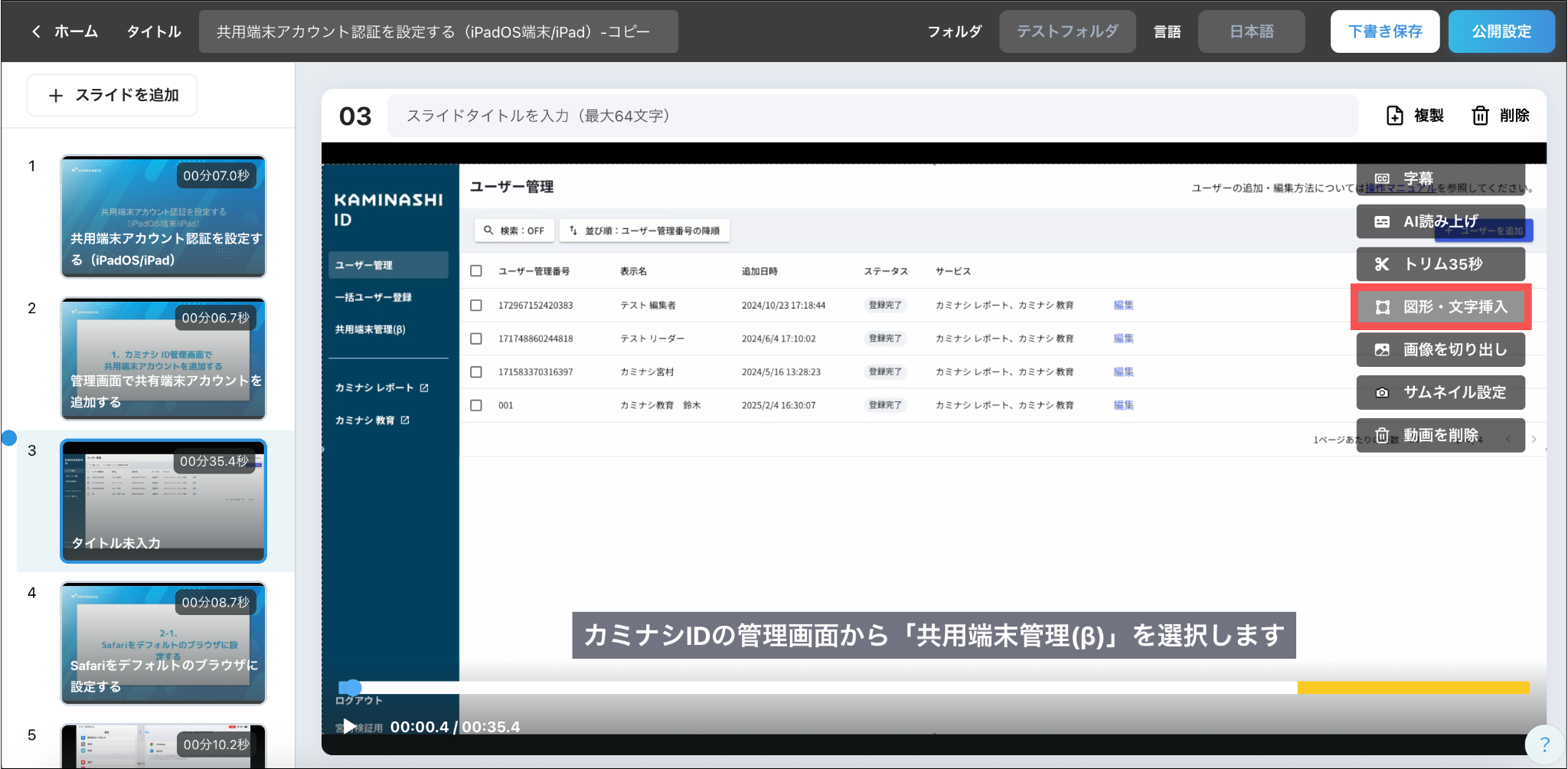The image size is (1568, 769).
Task: Select ユーザー管理 in KAMINASHI ID sidebar
Action: click(388, 265)
